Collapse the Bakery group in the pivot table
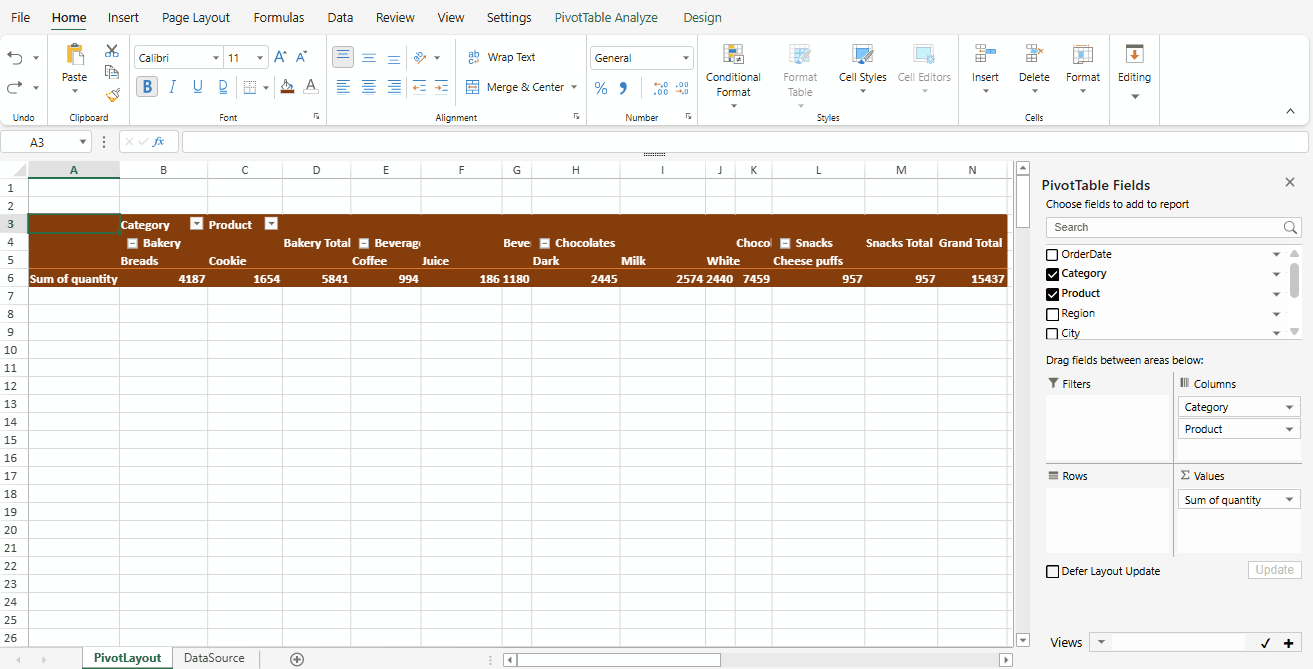Screen dimensions: 1313x669 (x=132, y=243)
